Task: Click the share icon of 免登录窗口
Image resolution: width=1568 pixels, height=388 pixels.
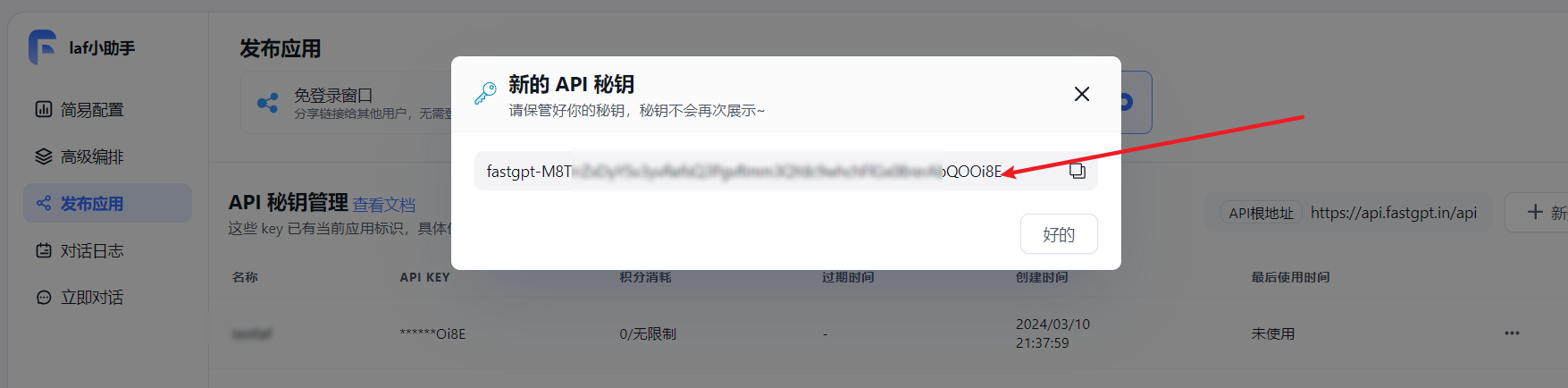Action: coord(267,103)
